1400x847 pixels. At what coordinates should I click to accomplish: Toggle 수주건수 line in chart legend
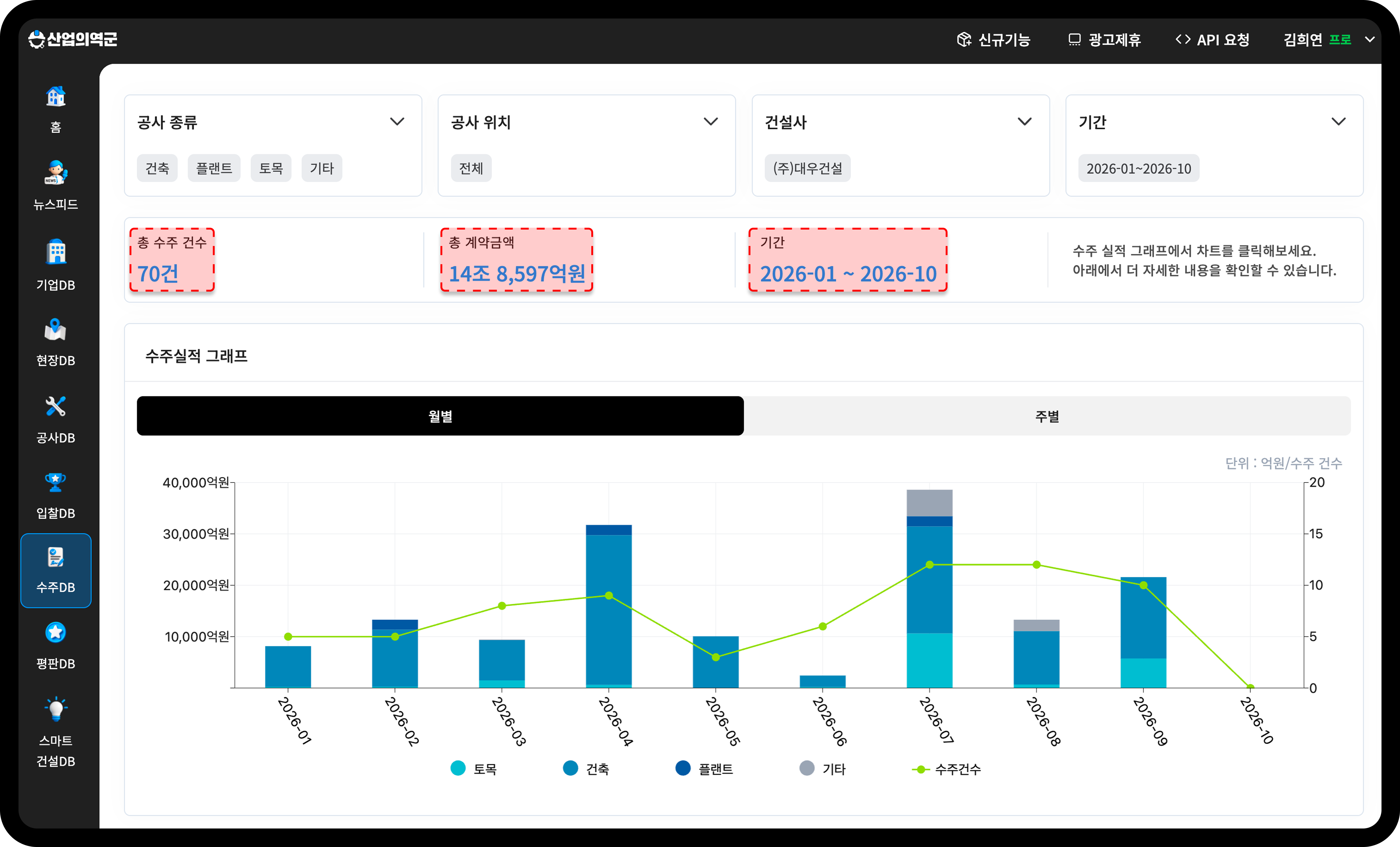(x=946, y=769)
